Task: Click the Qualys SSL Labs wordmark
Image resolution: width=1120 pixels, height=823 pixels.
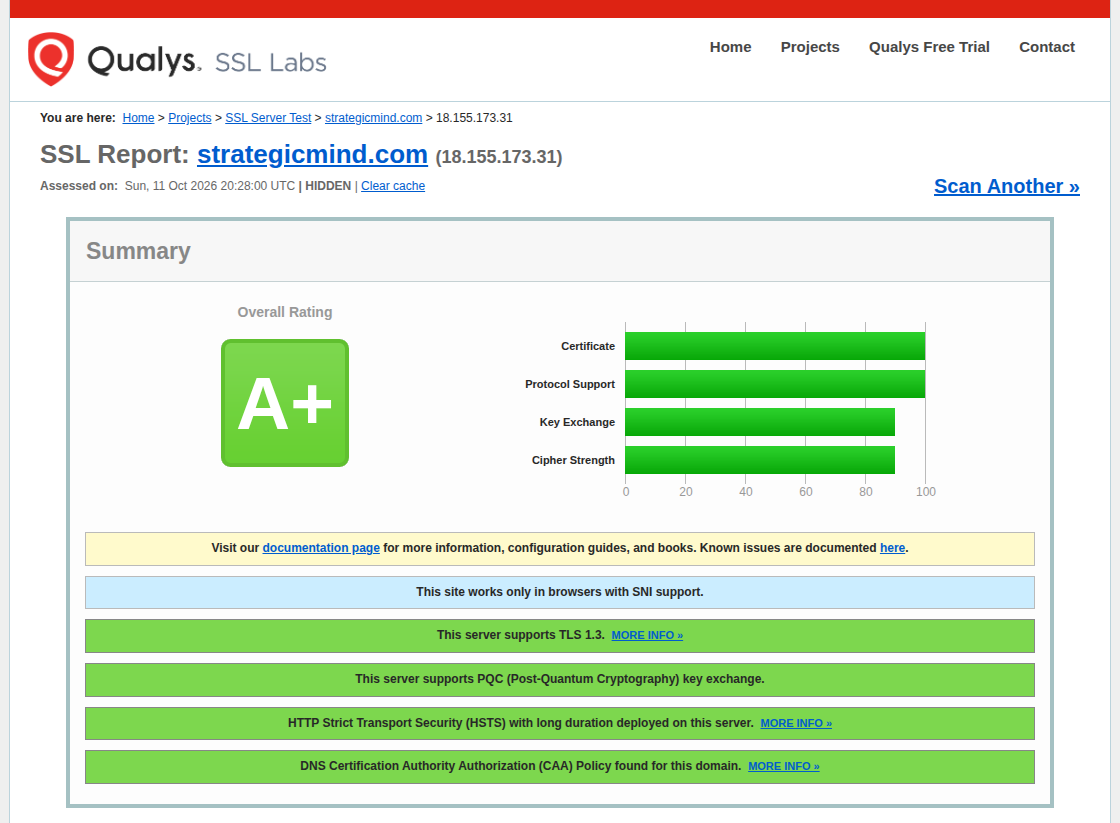Action: coord(207,61)
